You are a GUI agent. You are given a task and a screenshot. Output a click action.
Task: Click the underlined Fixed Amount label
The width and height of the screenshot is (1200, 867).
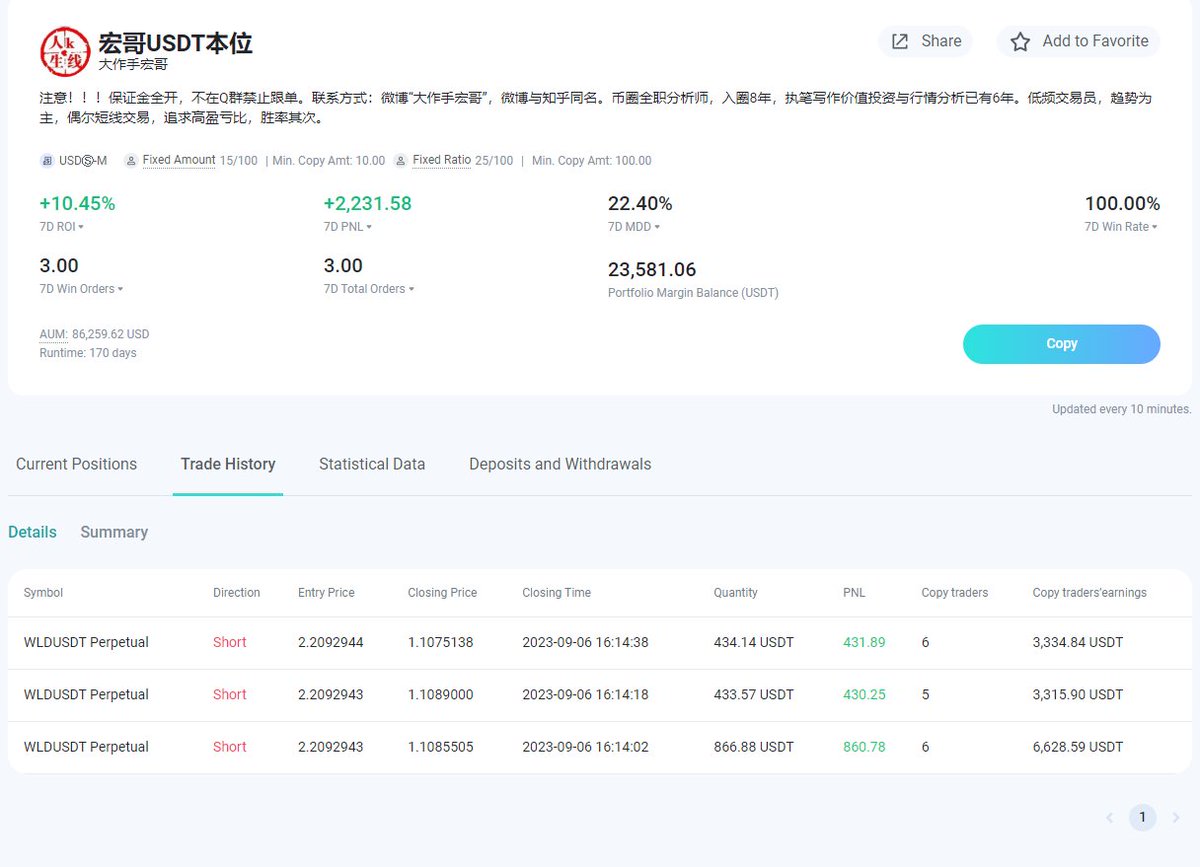(179, 160)
